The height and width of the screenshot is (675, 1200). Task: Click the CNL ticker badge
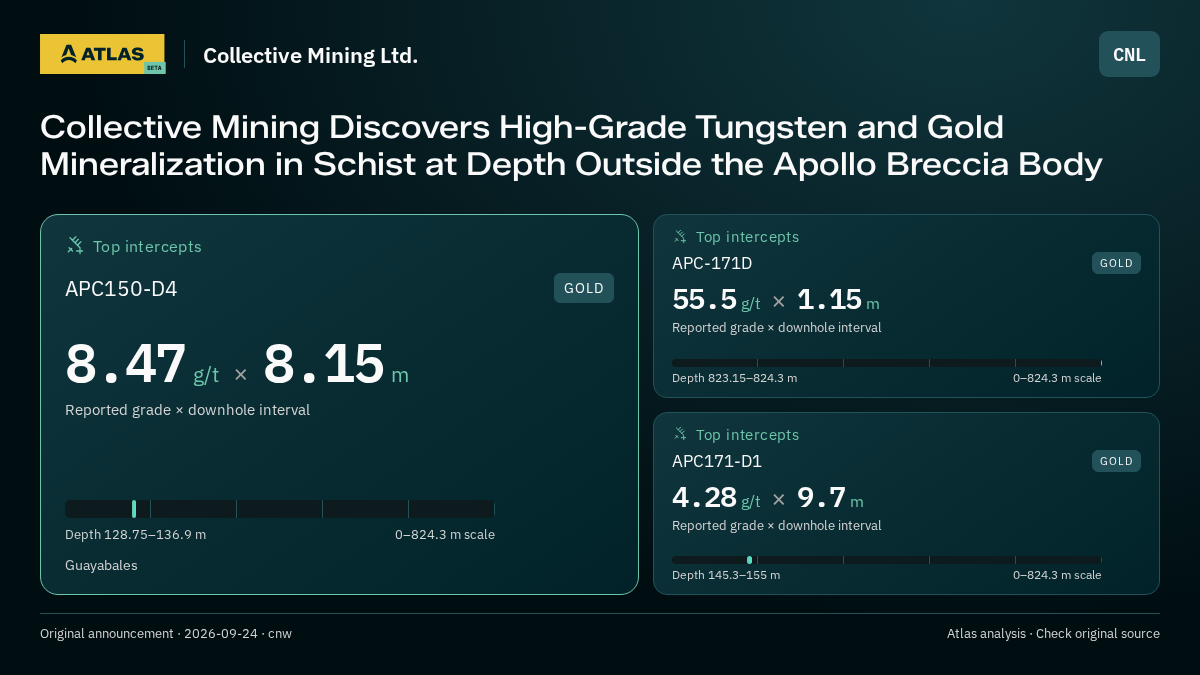1129,54
